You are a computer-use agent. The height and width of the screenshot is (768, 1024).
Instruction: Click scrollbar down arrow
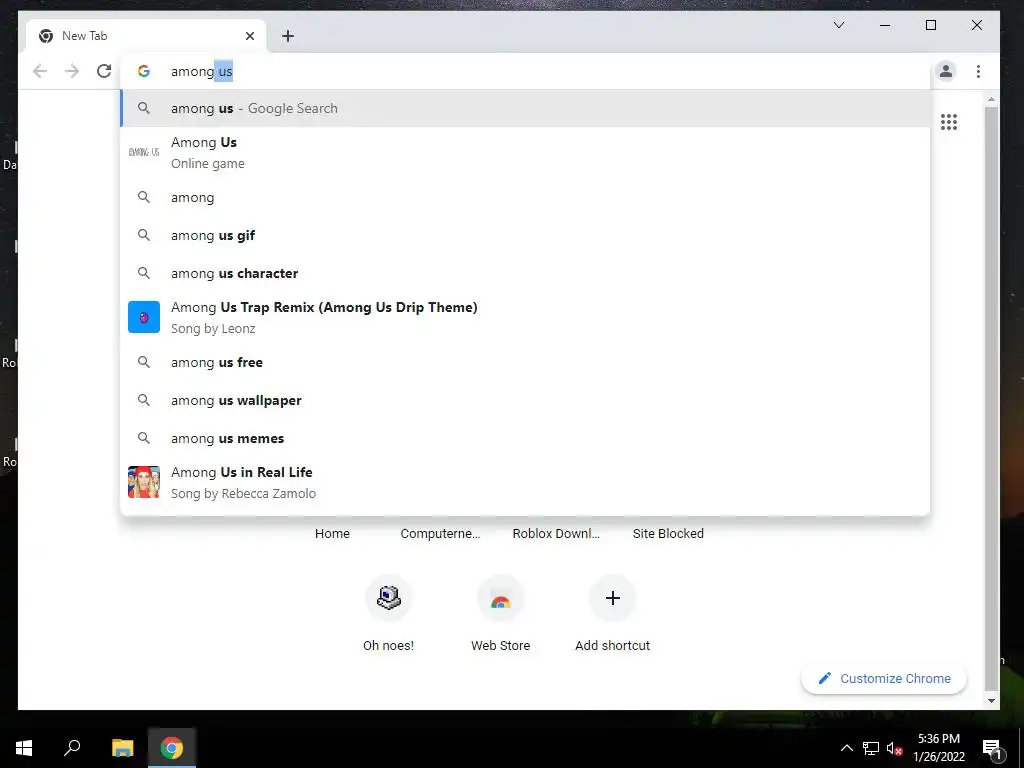tap(991, 701)
